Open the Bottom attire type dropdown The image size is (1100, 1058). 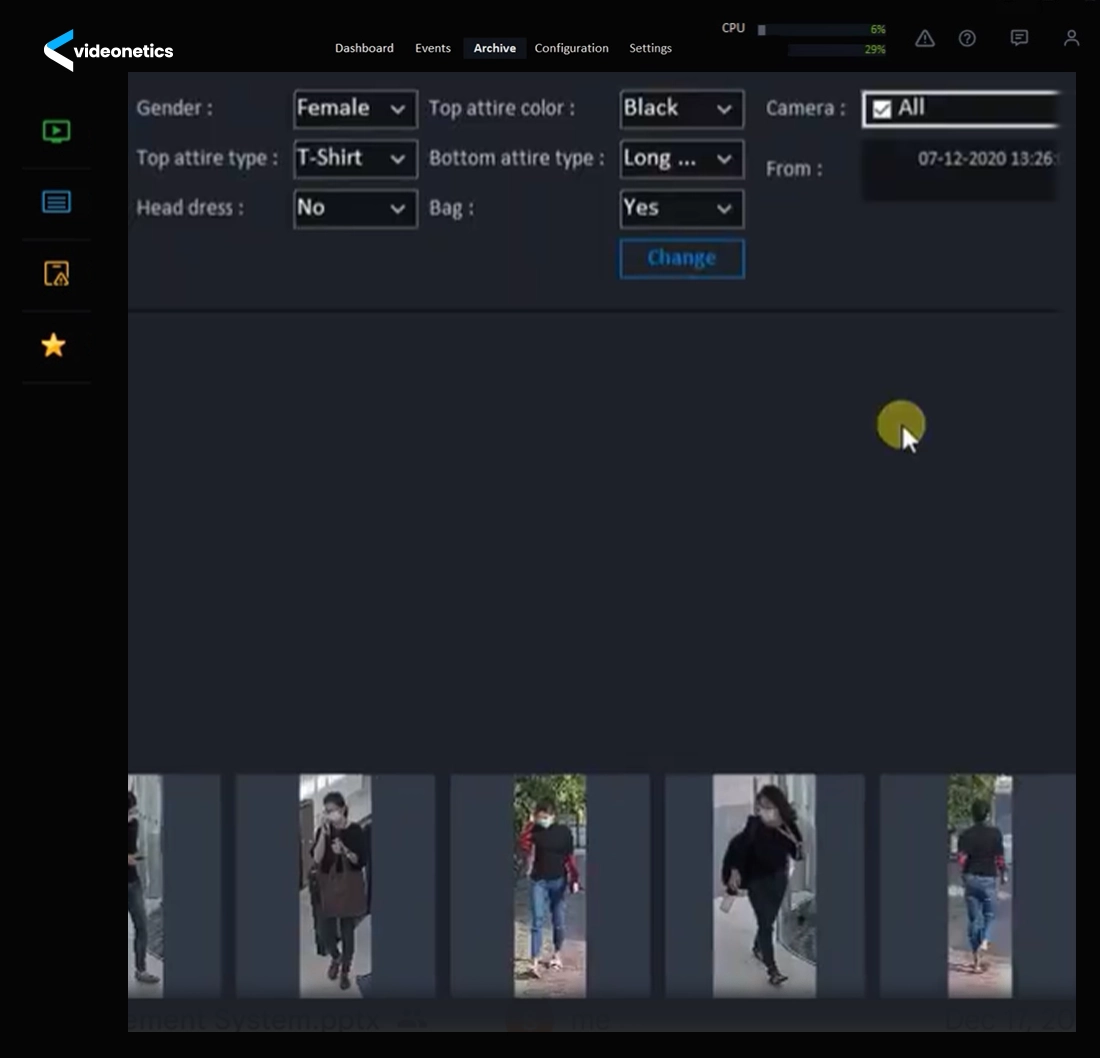[x=681, y=159]
